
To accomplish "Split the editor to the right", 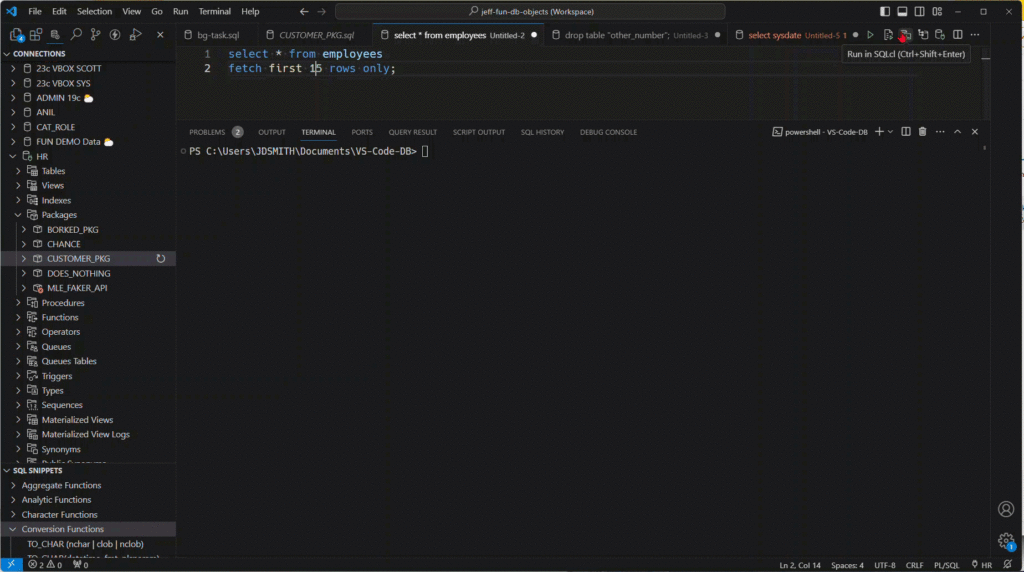I will 957,35.
